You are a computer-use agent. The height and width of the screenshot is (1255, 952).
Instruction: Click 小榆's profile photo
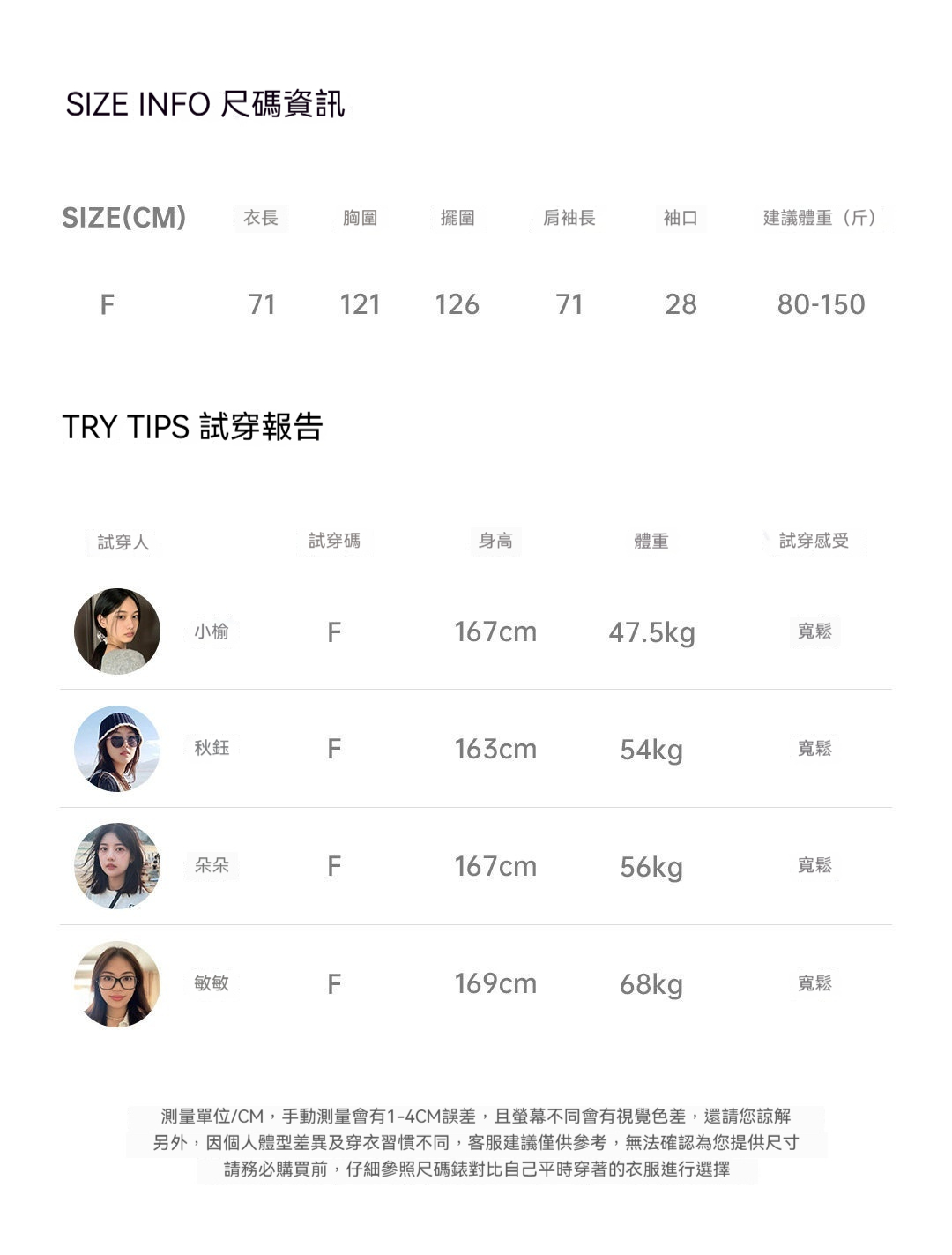117,631
